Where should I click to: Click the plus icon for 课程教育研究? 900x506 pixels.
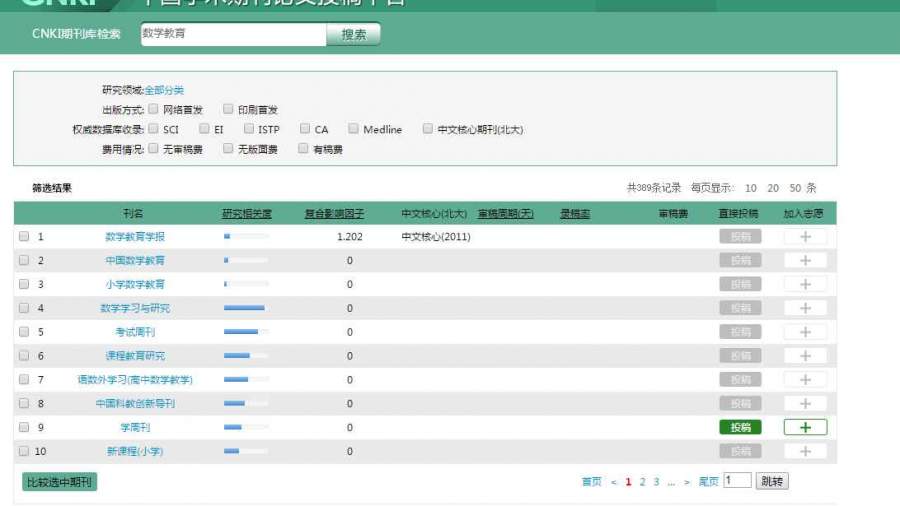805,356
